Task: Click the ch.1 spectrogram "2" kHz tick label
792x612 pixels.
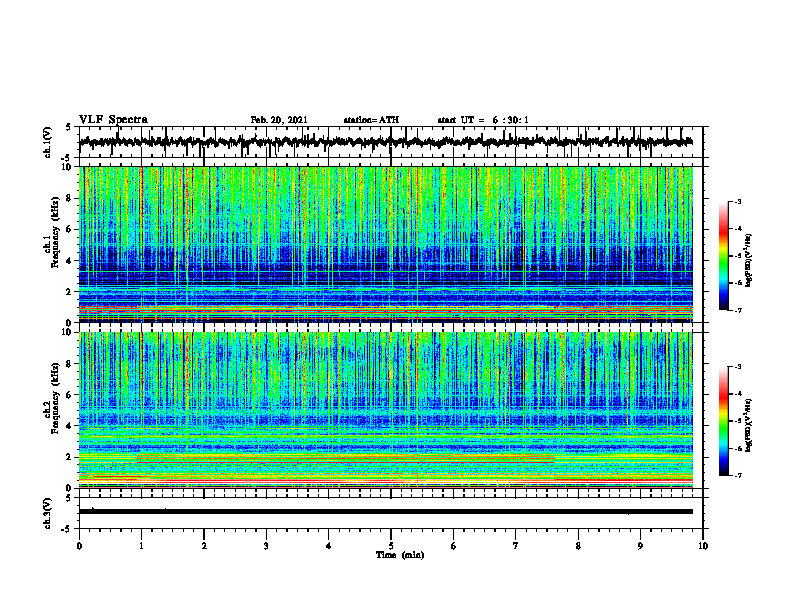Action: click(70, 291)
